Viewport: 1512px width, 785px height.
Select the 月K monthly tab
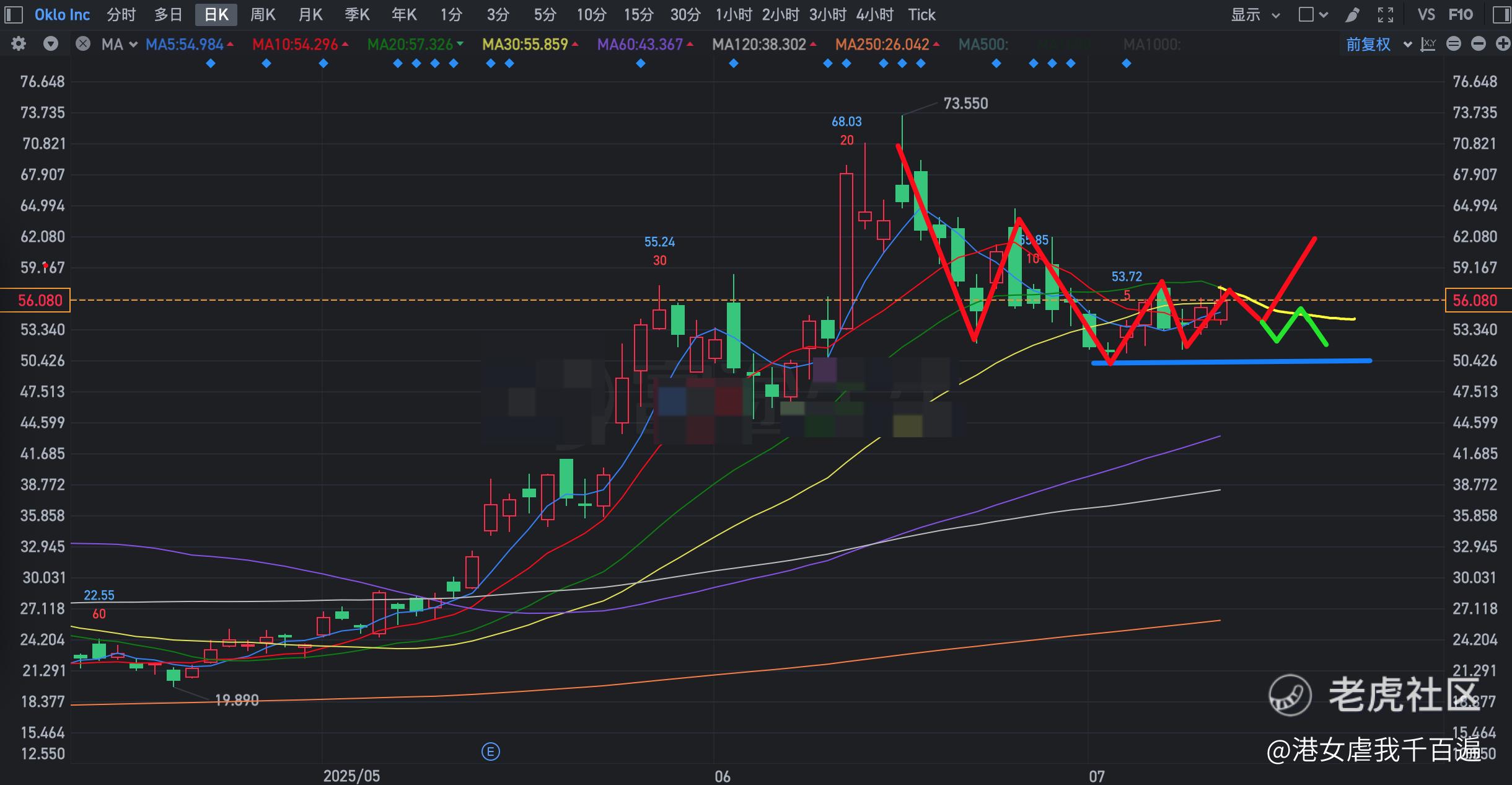point(310,14)
